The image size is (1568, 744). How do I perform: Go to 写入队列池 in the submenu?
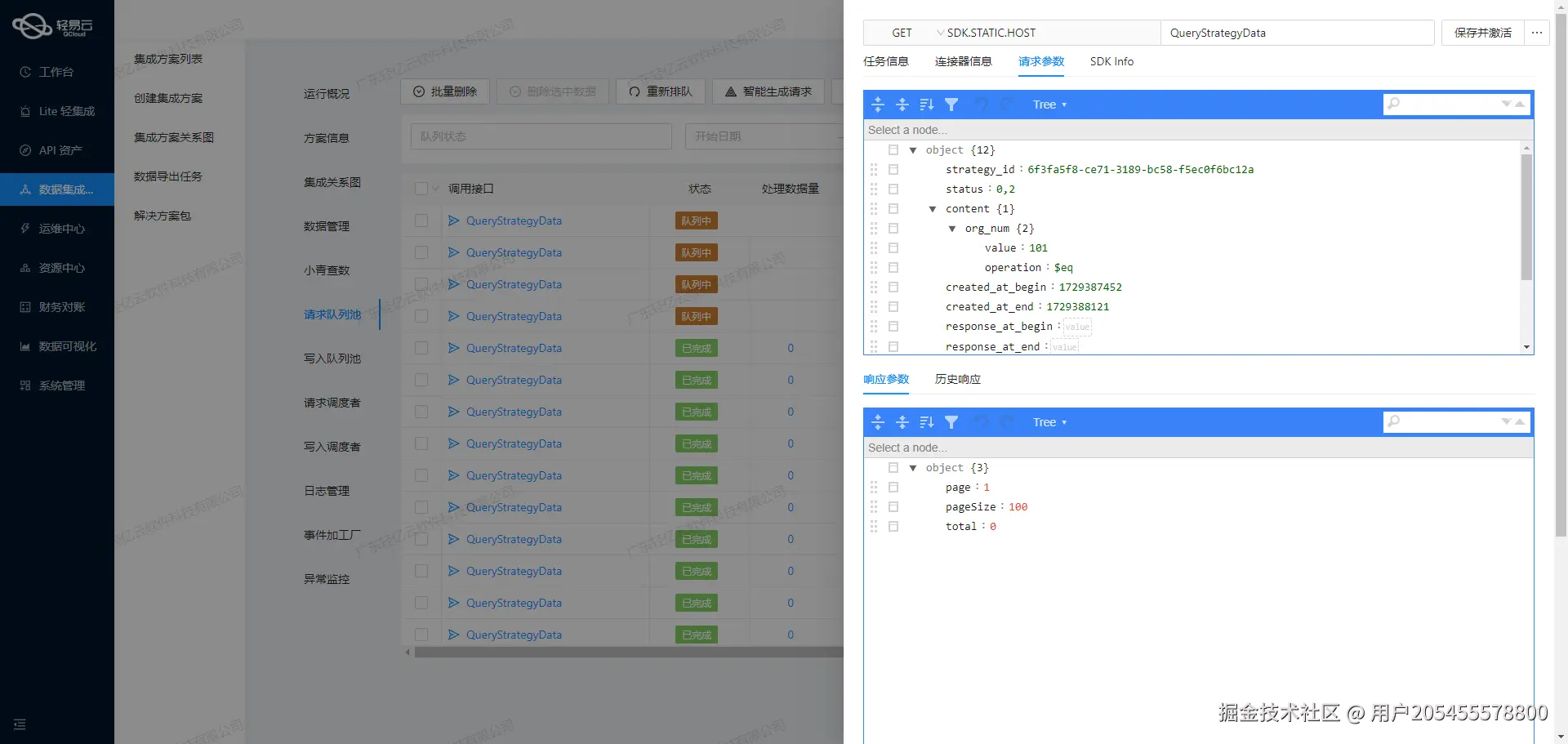click(x=332, y=359)
